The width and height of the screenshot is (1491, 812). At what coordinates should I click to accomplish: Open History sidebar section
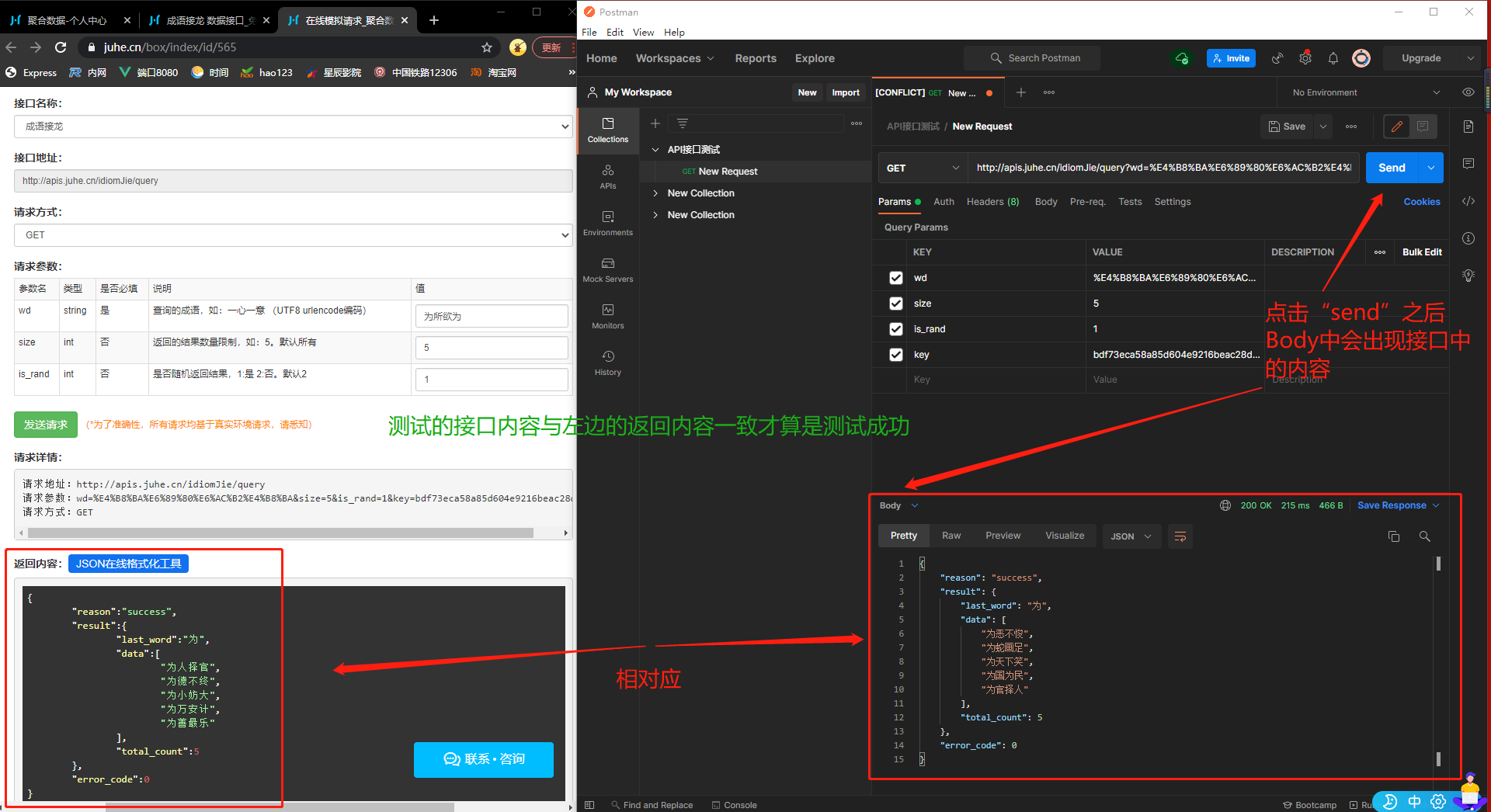pyautogui.click(x=607, y=363)
